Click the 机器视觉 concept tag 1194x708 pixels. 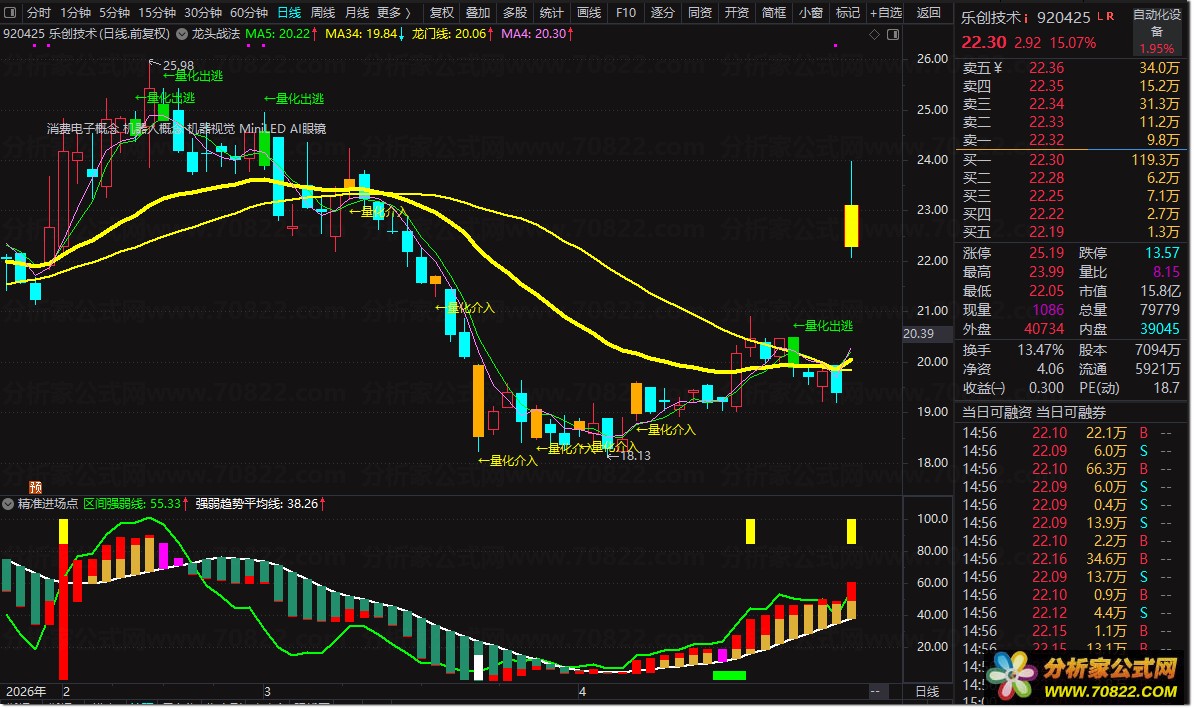(x=212, y=129)
